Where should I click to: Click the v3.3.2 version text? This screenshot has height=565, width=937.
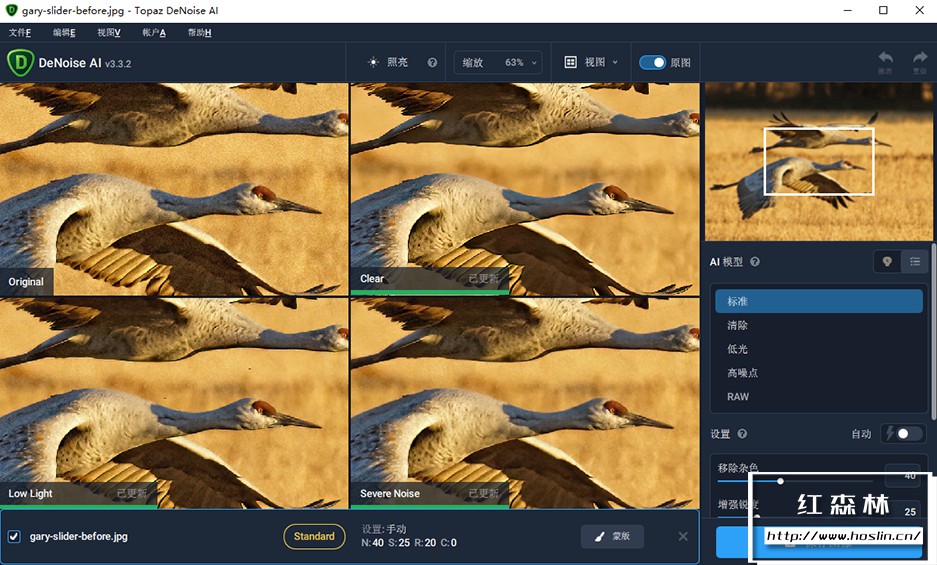point(118,63)
